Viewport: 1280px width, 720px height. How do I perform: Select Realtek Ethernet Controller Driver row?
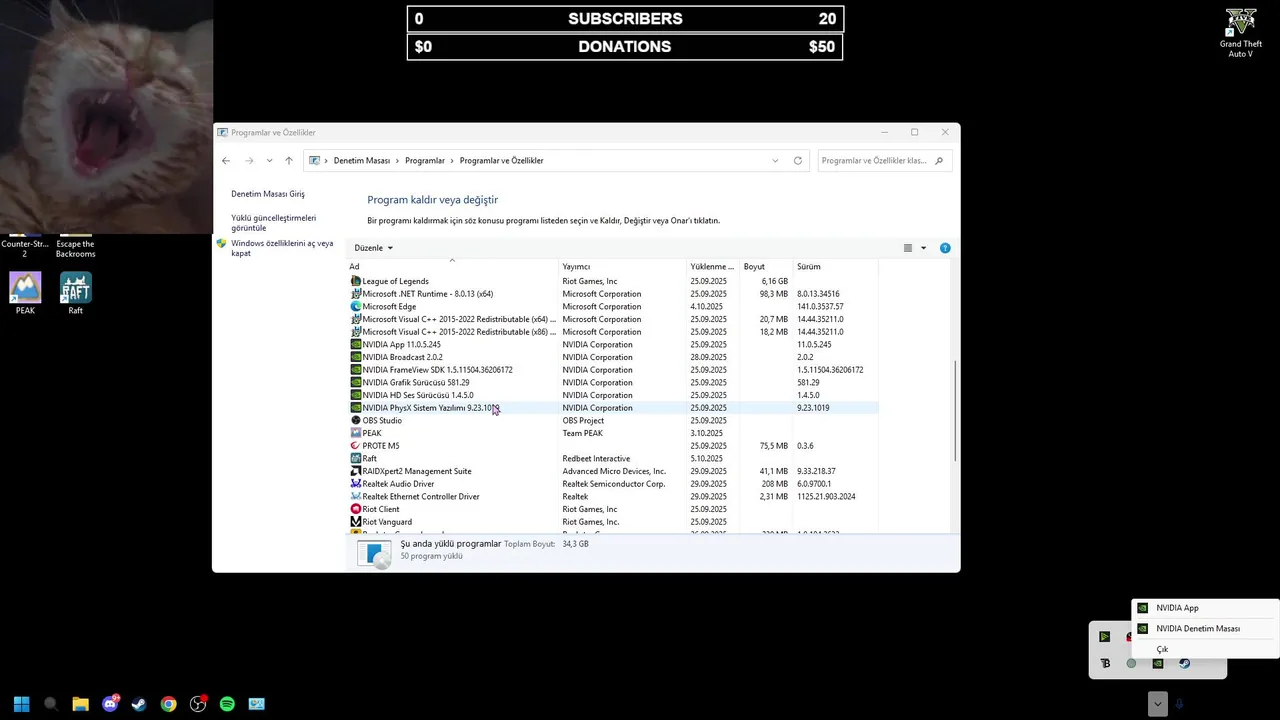coord(612,497)
